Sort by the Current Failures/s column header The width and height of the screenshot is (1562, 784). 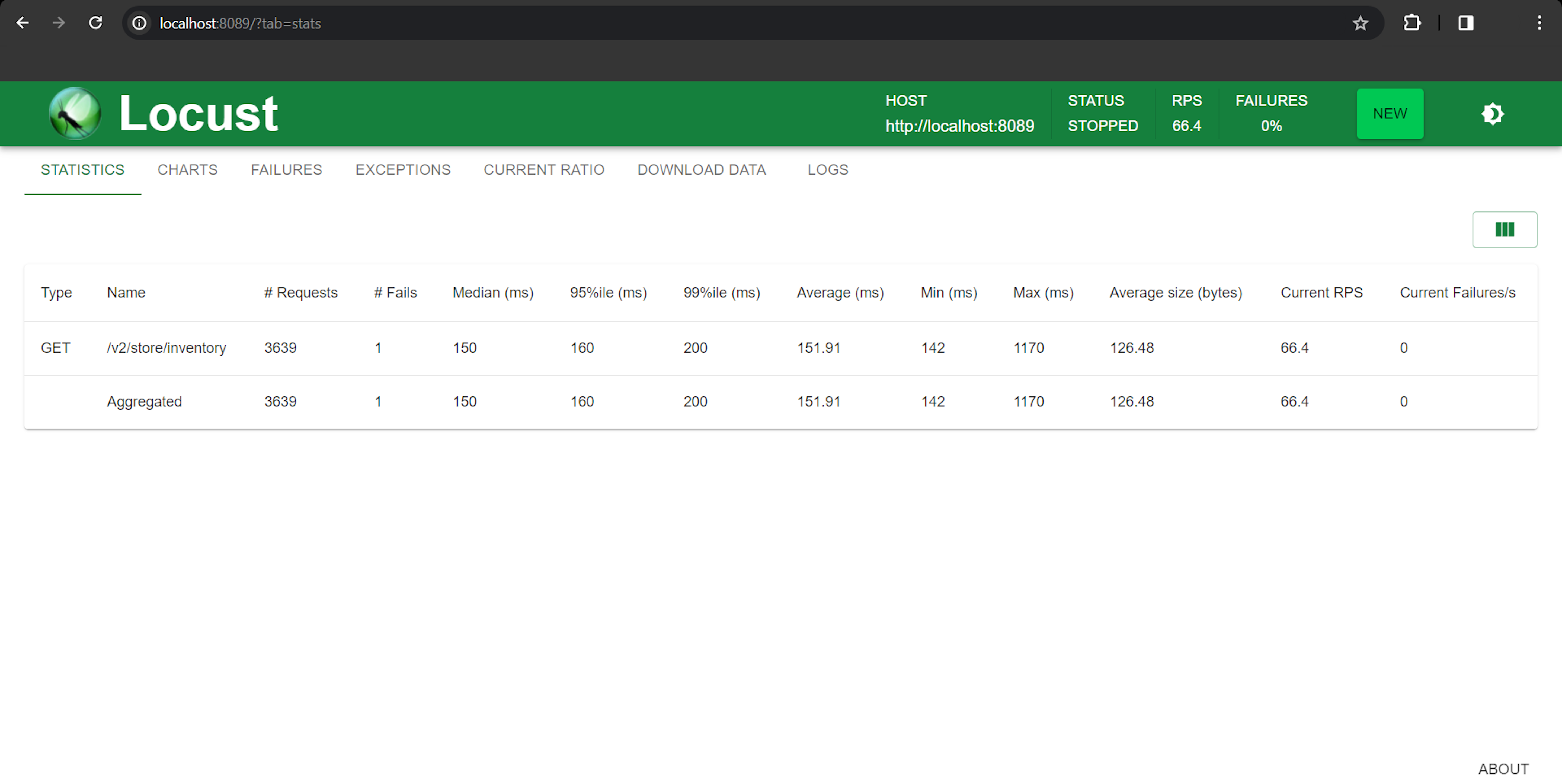point(1457,292)
